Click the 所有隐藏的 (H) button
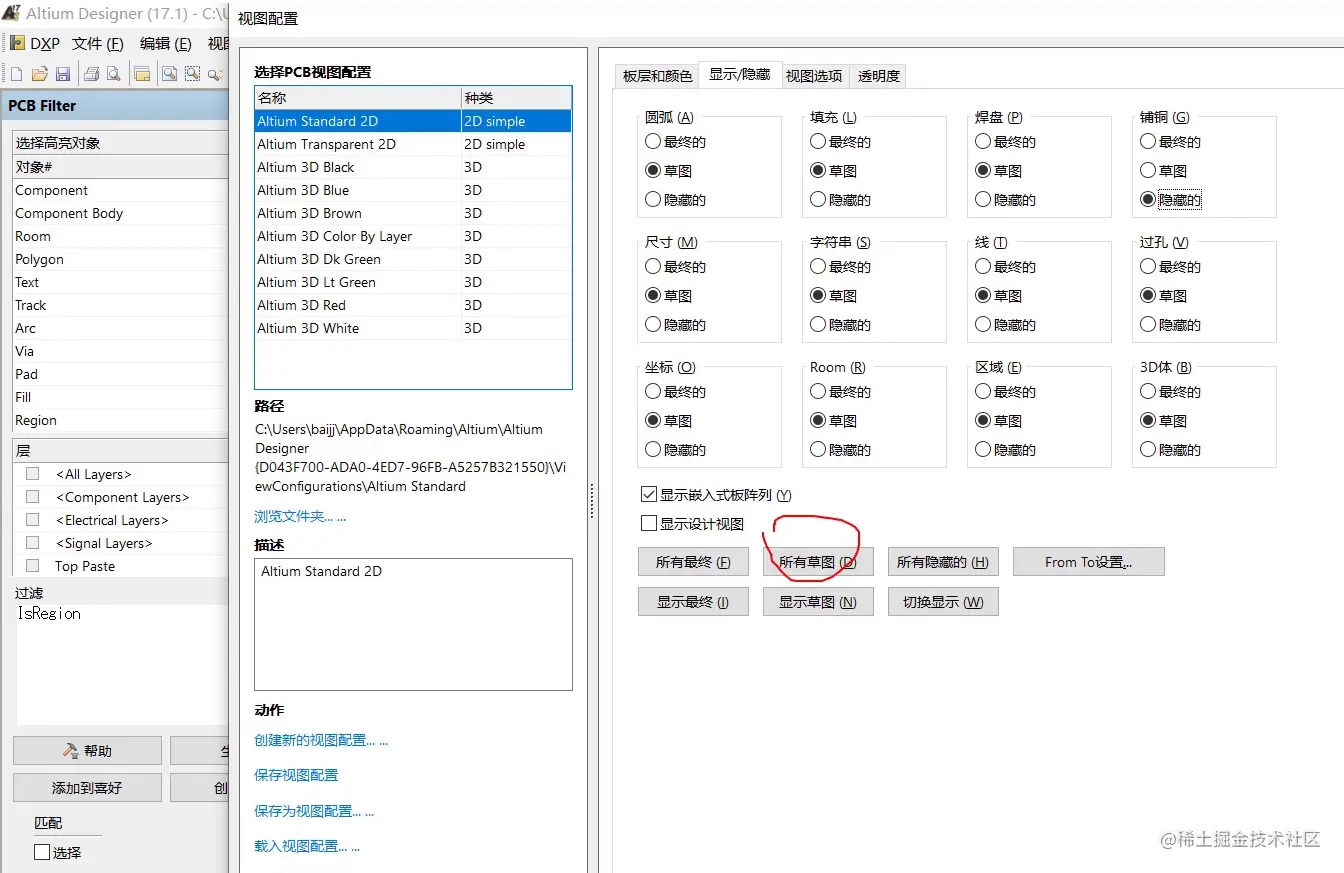This screenshot has height=873, width=1344. pos(943,562)
